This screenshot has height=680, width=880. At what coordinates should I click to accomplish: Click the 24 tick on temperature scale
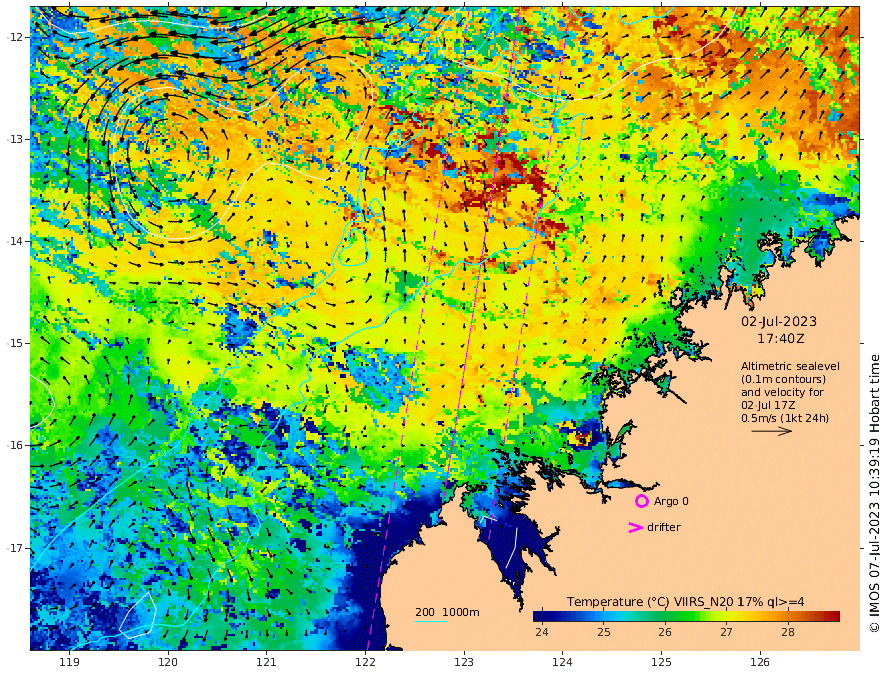pyautogui.click(x=542, y=632)
